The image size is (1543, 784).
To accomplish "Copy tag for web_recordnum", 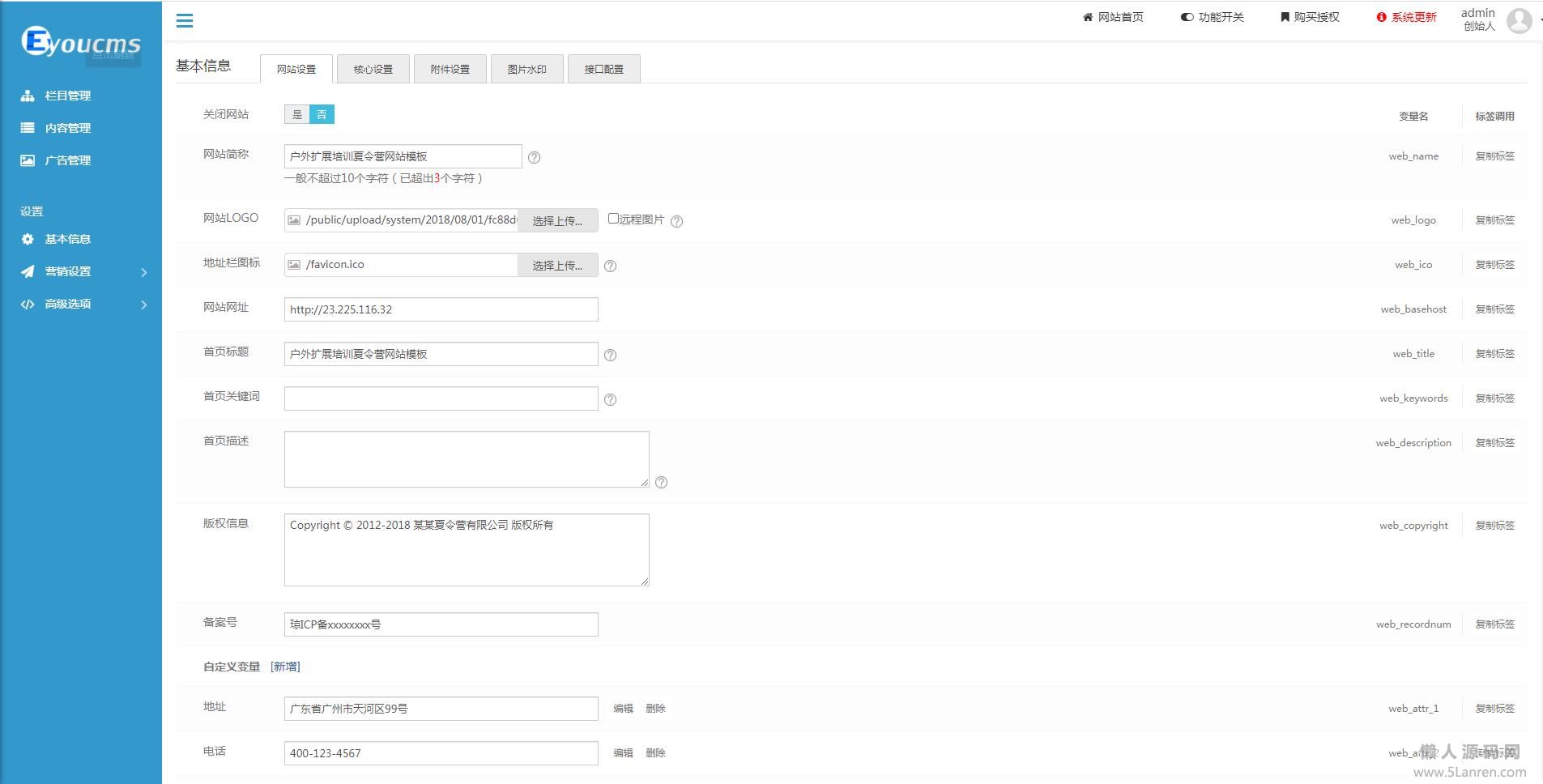I will pos(1494,624).
